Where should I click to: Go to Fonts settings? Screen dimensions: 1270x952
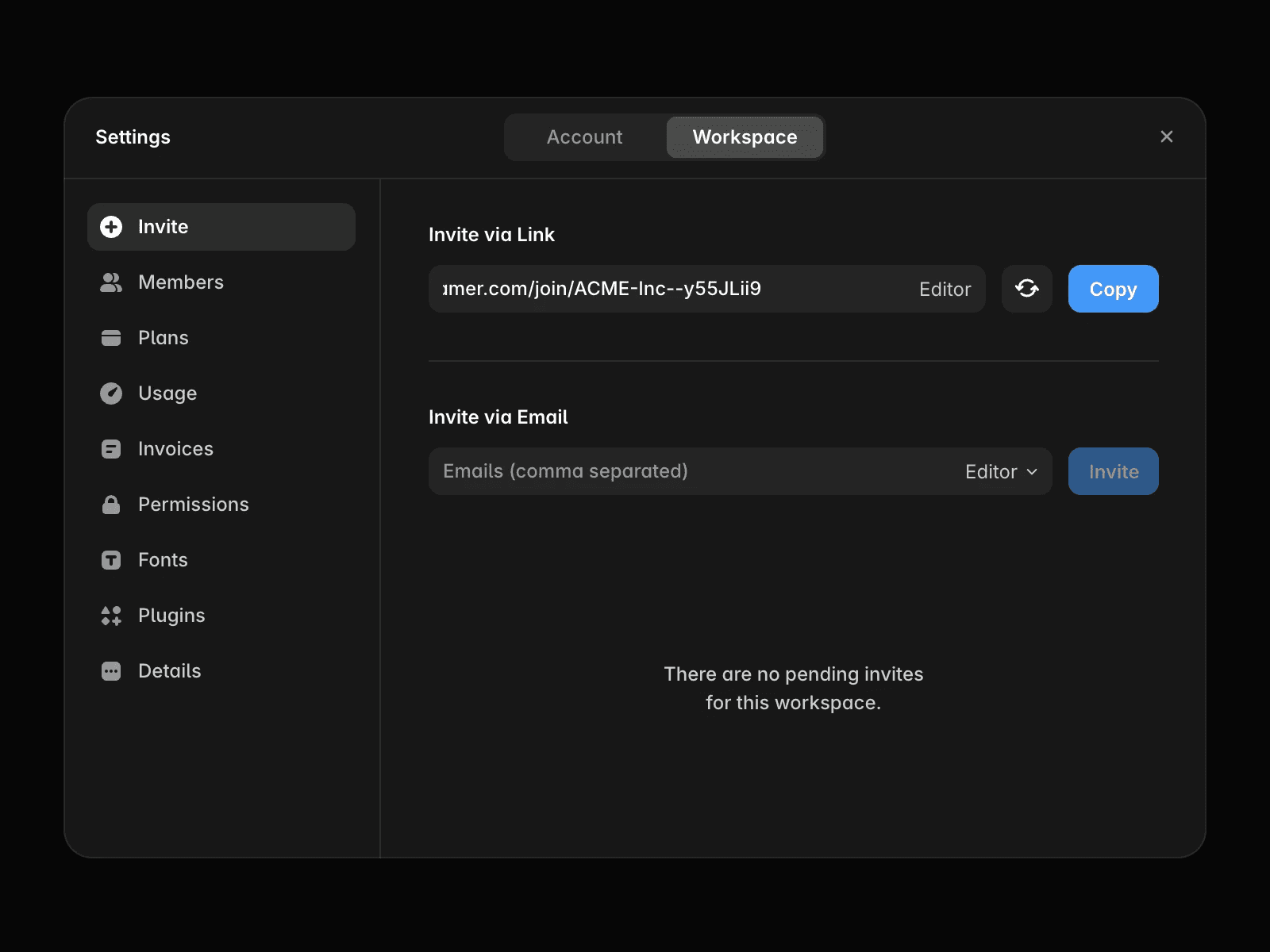[221, 560]
